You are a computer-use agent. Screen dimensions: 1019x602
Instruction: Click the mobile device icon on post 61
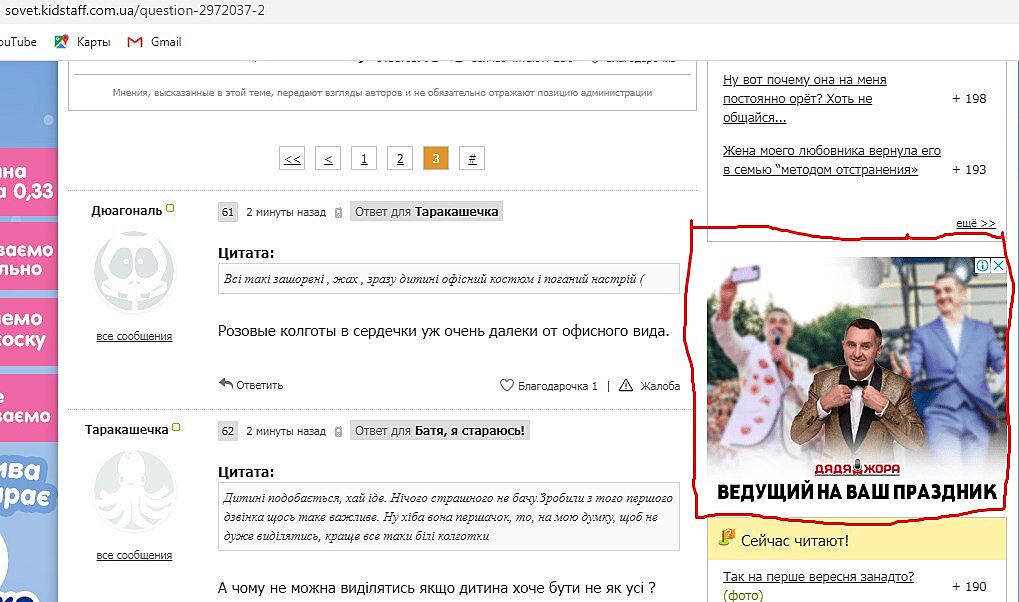click(x=338, y=213)
